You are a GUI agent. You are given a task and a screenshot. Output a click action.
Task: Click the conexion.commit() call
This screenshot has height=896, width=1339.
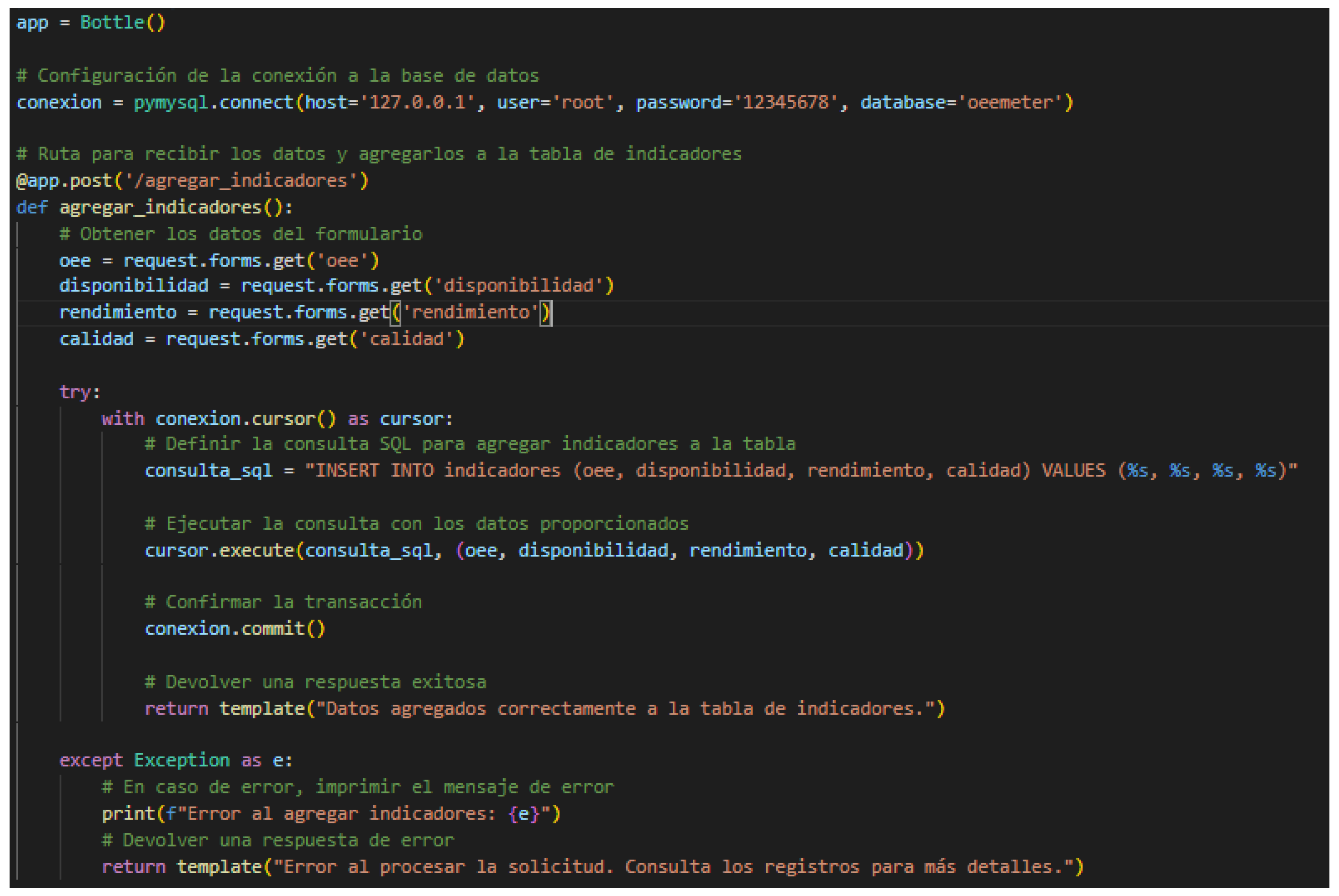(234, 629)
